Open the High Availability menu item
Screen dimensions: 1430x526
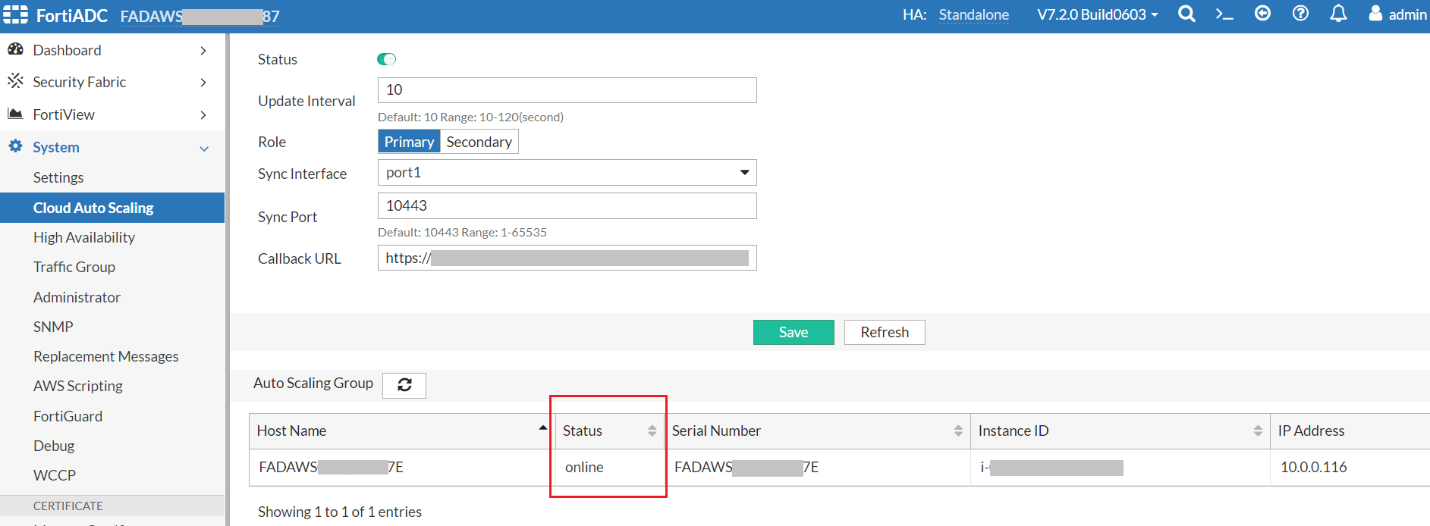click(x=84, y=237)
